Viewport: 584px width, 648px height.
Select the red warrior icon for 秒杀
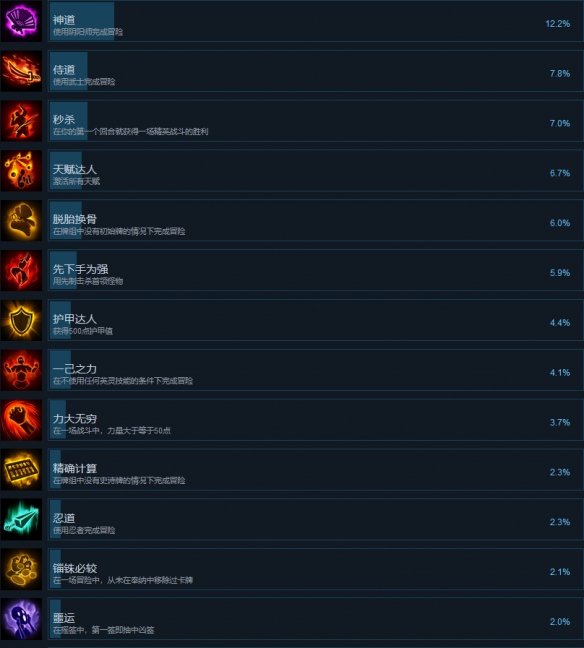21,121
